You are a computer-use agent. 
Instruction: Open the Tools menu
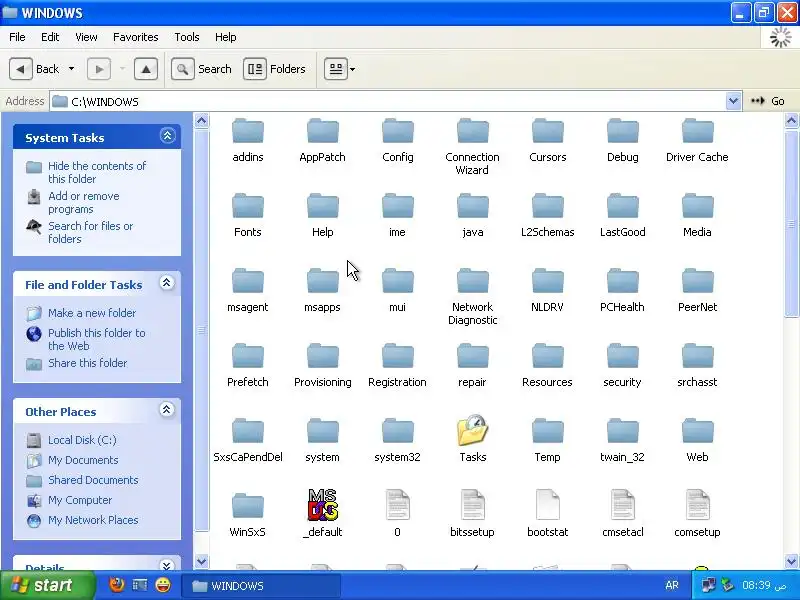click(x=187, y=37)
